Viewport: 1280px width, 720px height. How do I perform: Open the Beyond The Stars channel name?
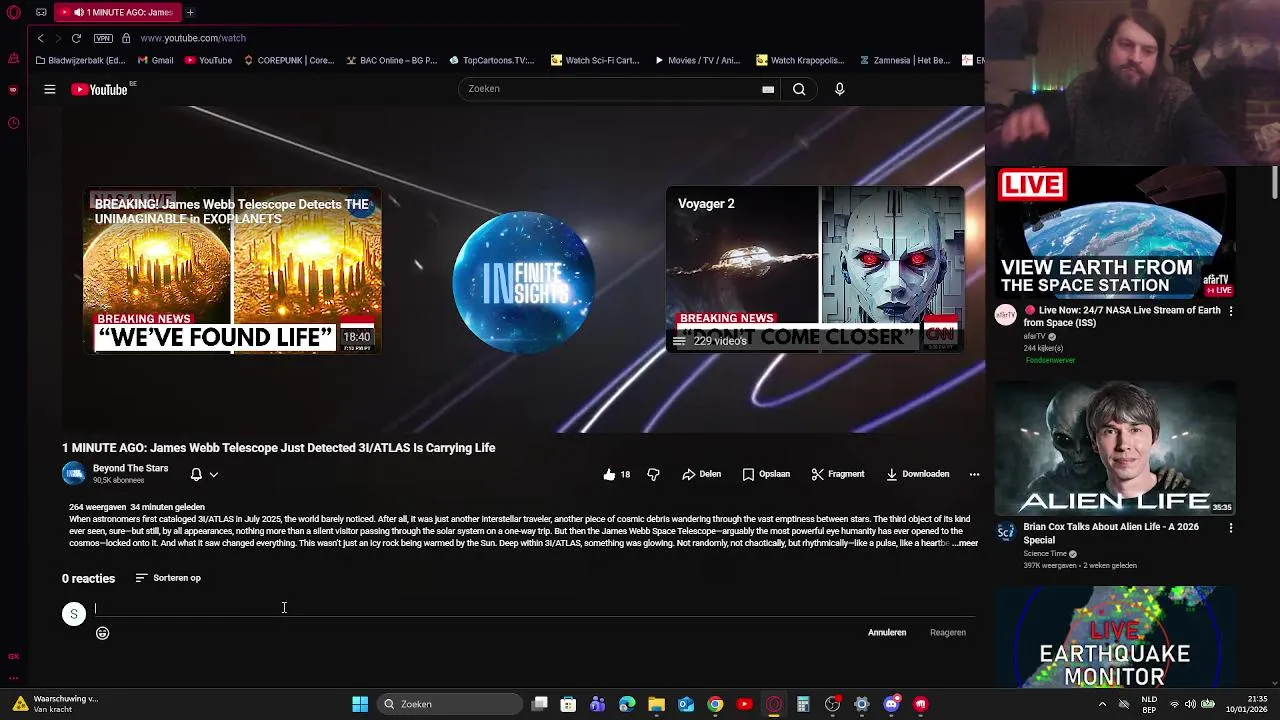130,468
